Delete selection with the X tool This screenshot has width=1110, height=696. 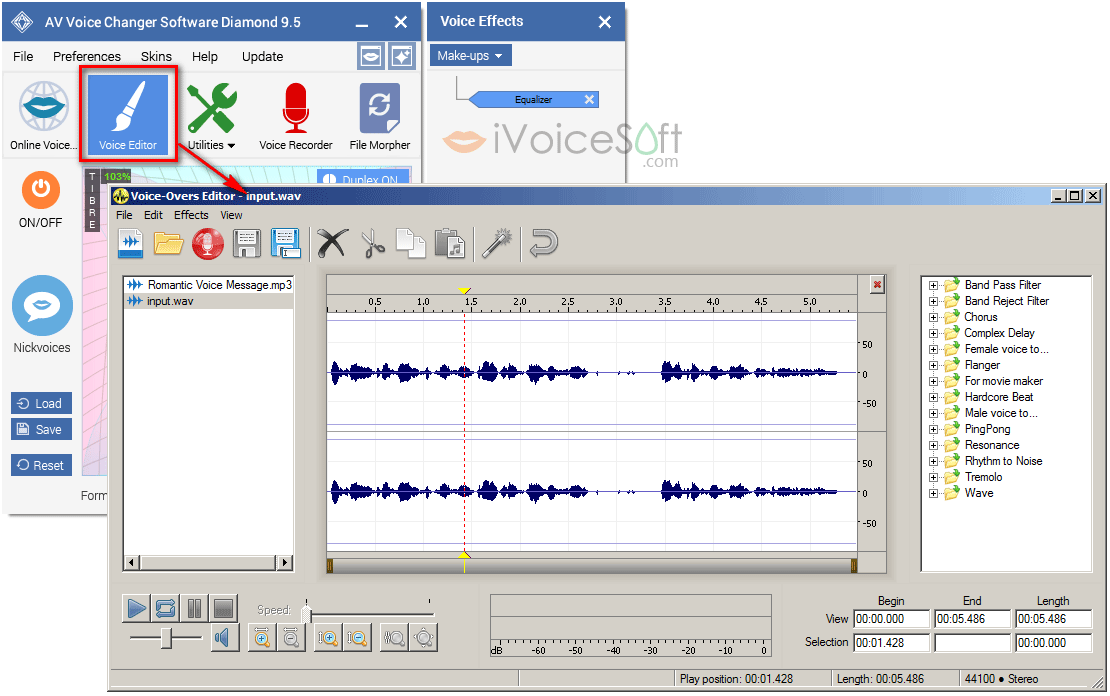click(x=332, y=243)
